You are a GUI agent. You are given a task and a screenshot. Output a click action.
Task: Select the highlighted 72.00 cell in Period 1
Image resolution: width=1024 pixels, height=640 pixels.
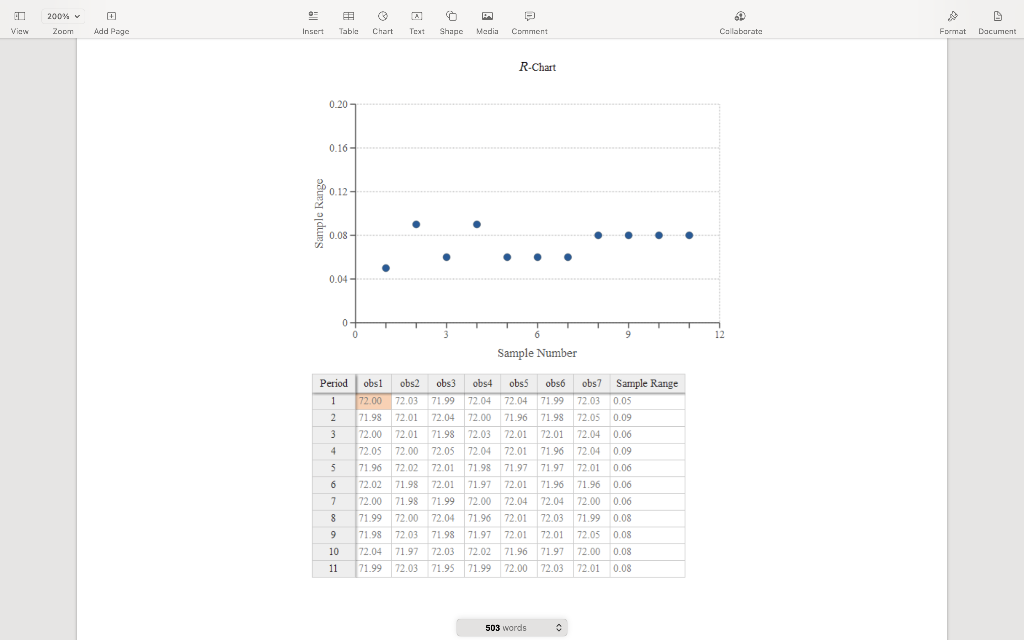[374, 401]
